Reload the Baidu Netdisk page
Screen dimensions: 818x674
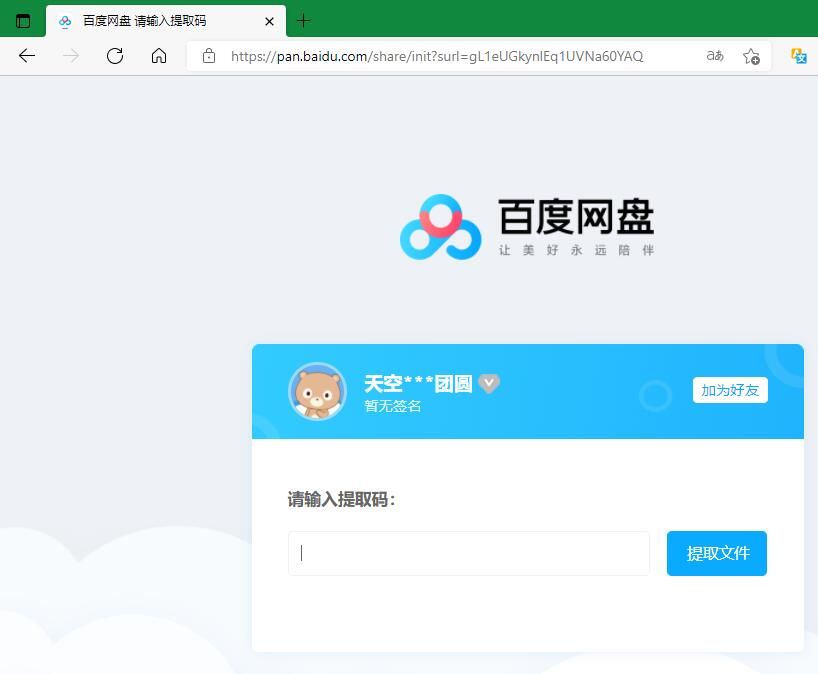pyautogui.click(x=115, y=56)
